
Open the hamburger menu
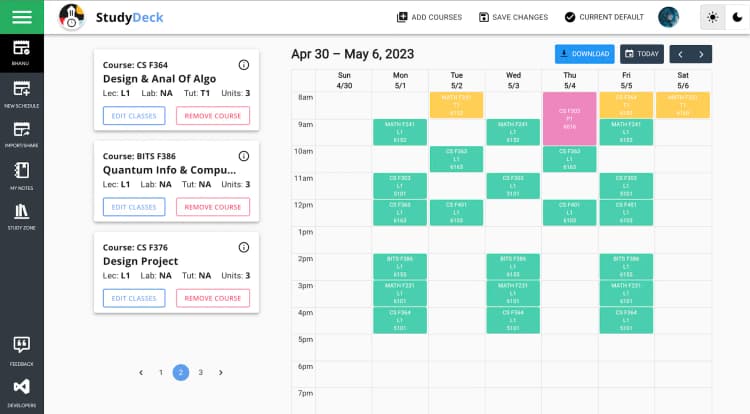click(21, 17)
